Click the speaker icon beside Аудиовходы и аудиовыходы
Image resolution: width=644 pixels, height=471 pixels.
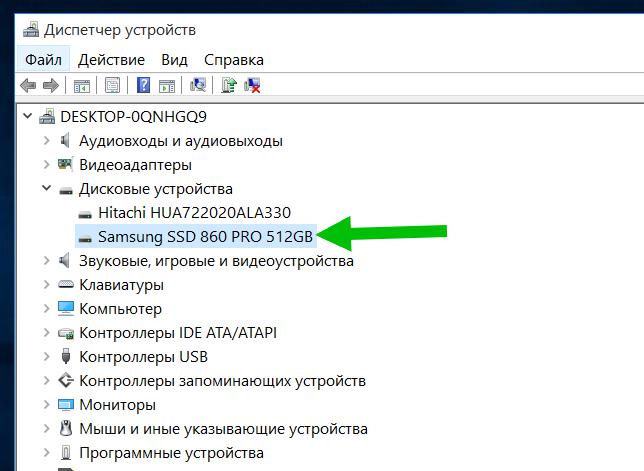(65, 141)
